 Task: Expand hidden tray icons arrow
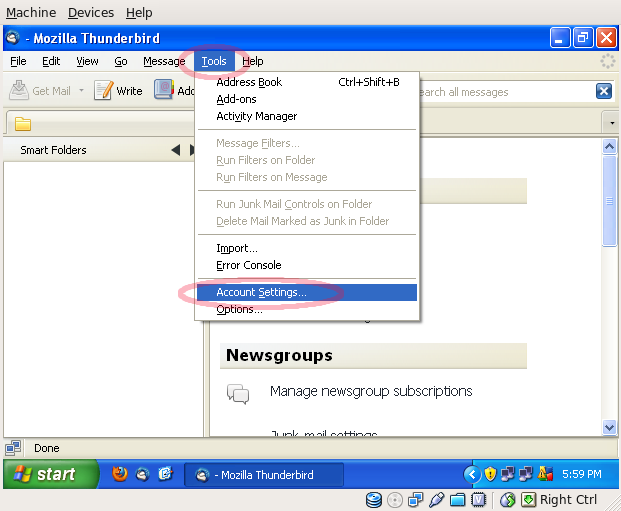tap(471, 474)
